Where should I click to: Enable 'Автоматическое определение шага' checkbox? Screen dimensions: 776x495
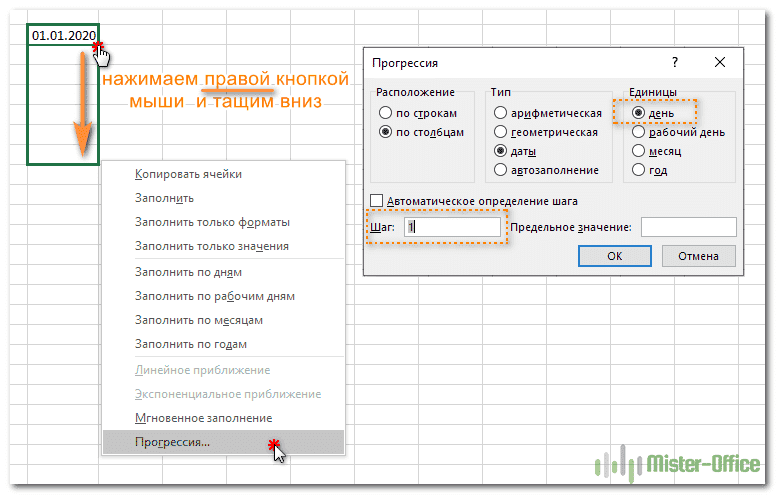pyautogui.click(x=377, y=200)
